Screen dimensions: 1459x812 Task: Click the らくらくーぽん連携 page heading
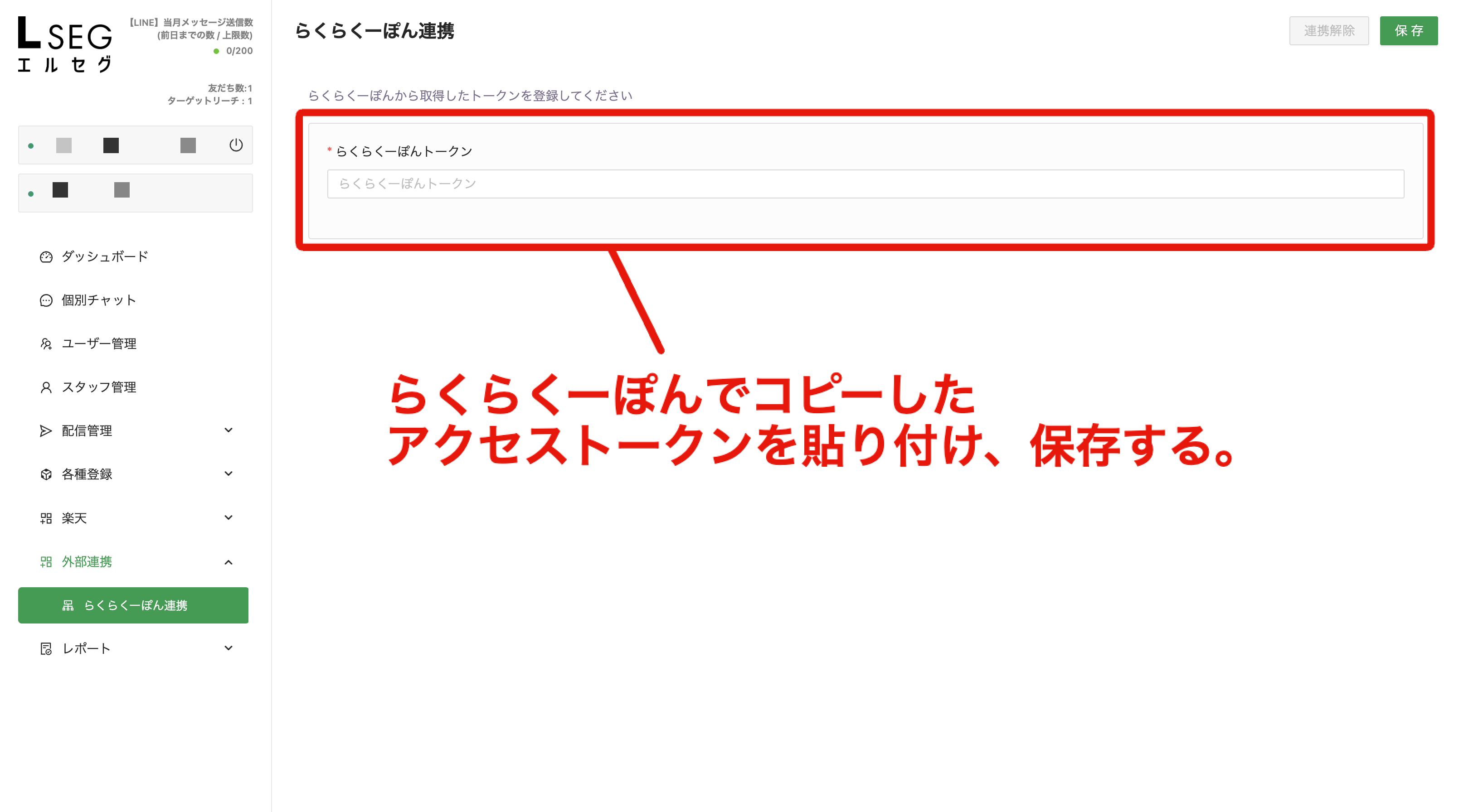(374, 30)
